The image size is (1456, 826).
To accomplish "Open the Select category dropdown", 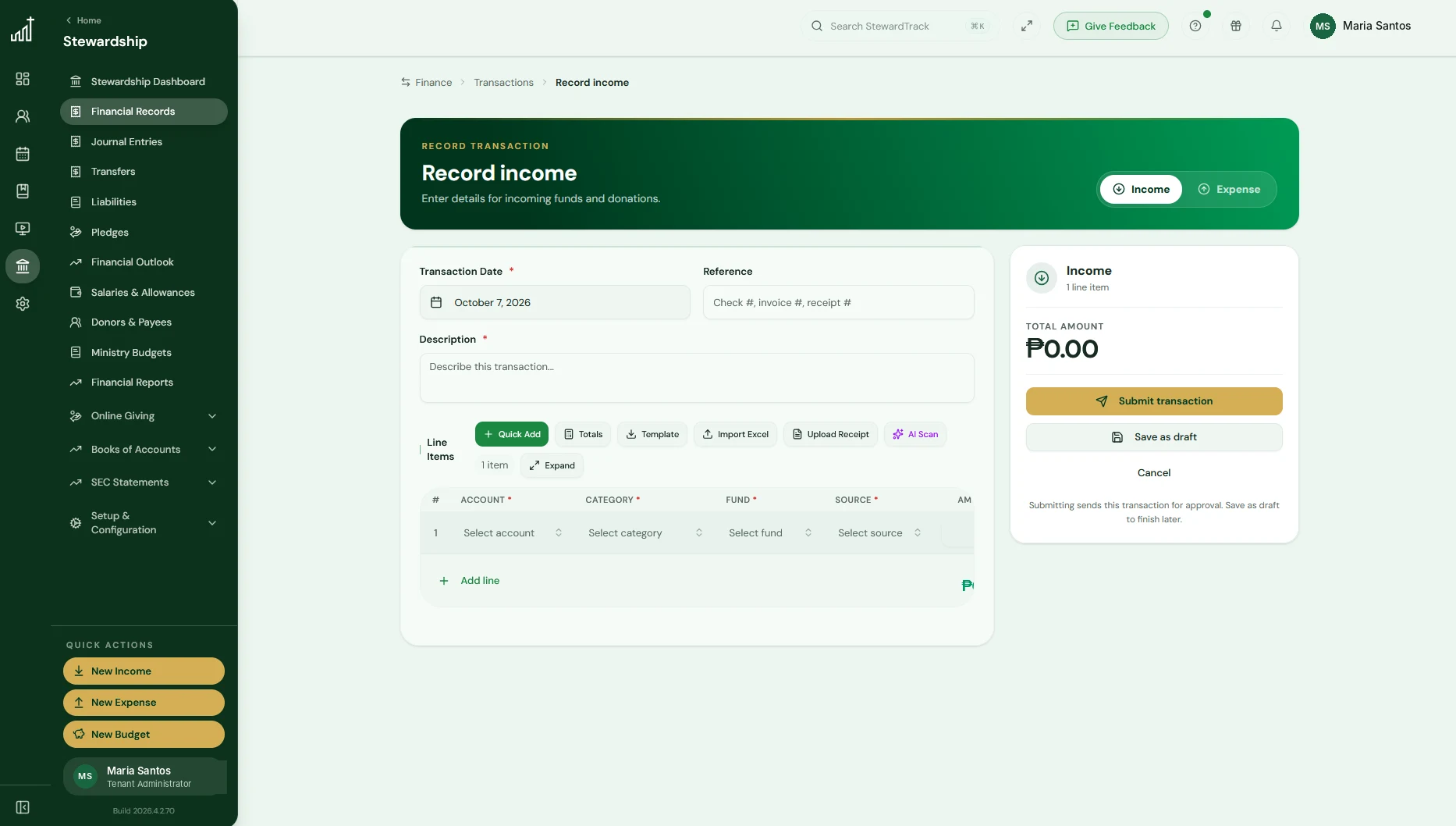I will 645,532.
